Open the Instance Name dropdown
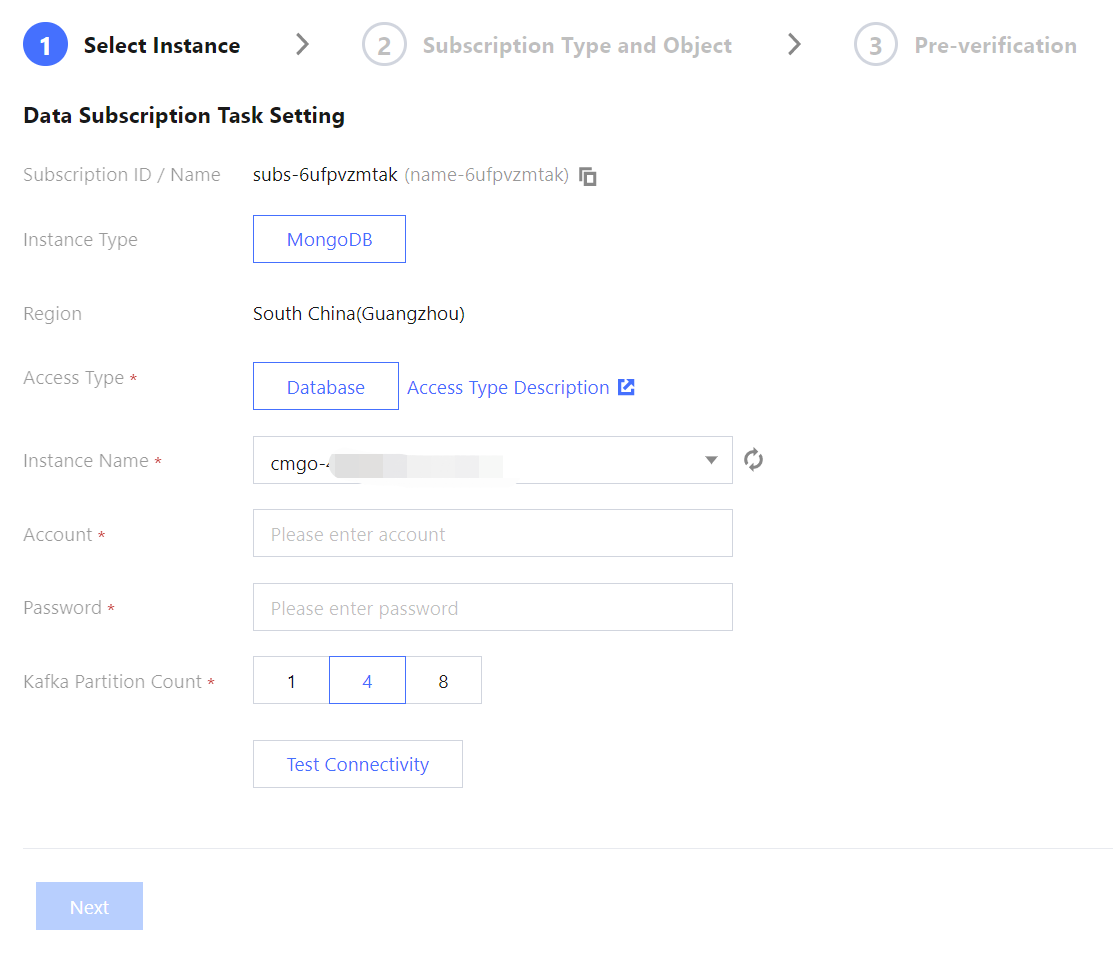This screenshot has height=953, width=1113. click(x=492, y=459)
